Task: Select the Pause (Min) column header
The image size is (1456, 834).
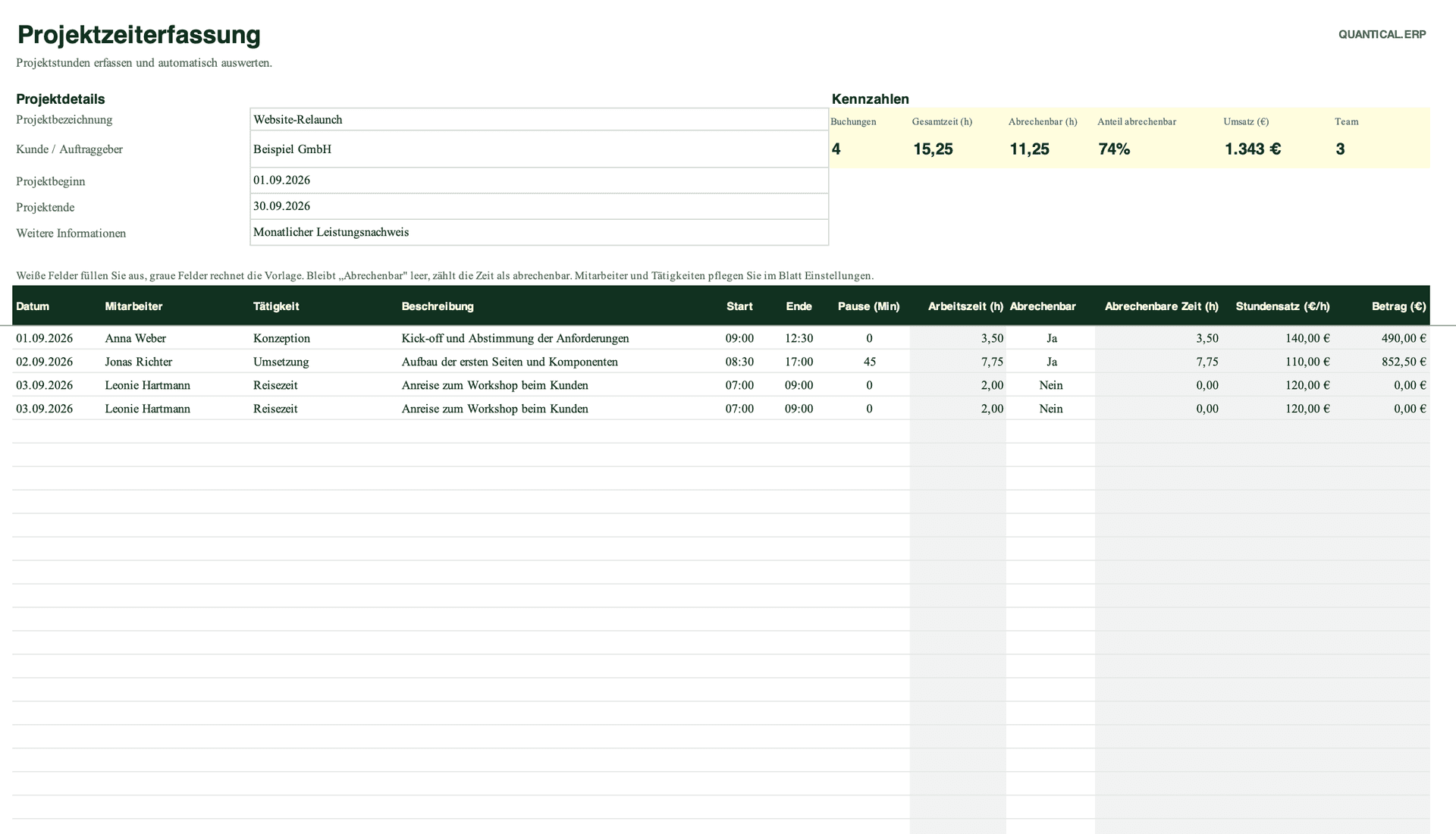Action: point(868,306)
